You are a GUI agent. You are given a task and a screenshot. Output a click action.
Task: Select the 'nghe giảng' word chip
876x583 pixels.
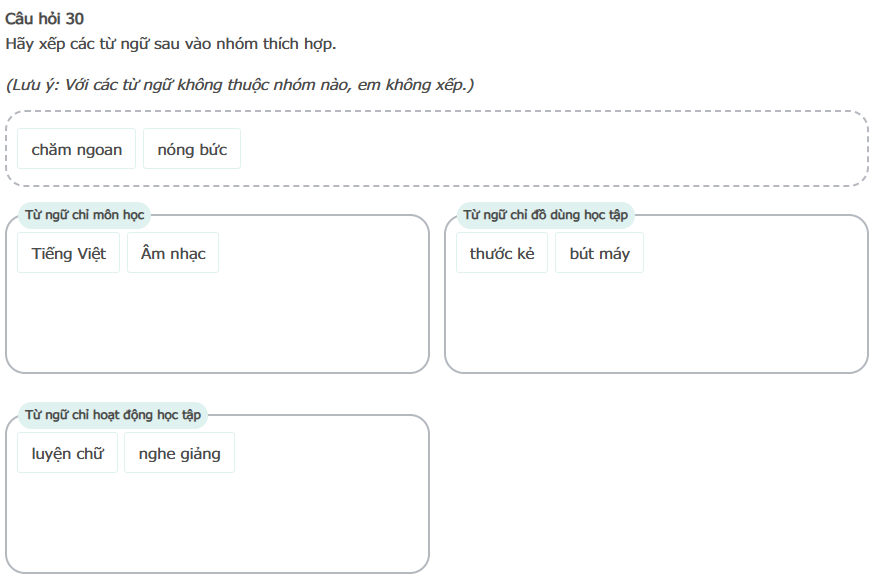tap(180, 454)
